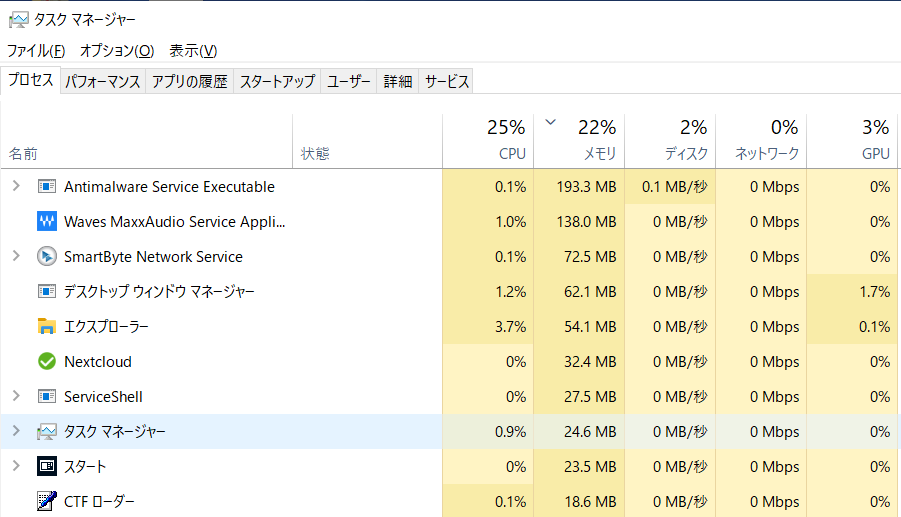Screen dimensions: 901x517
Task: Click the タスク マネージャー title bar icon
Action: [18, 20]
